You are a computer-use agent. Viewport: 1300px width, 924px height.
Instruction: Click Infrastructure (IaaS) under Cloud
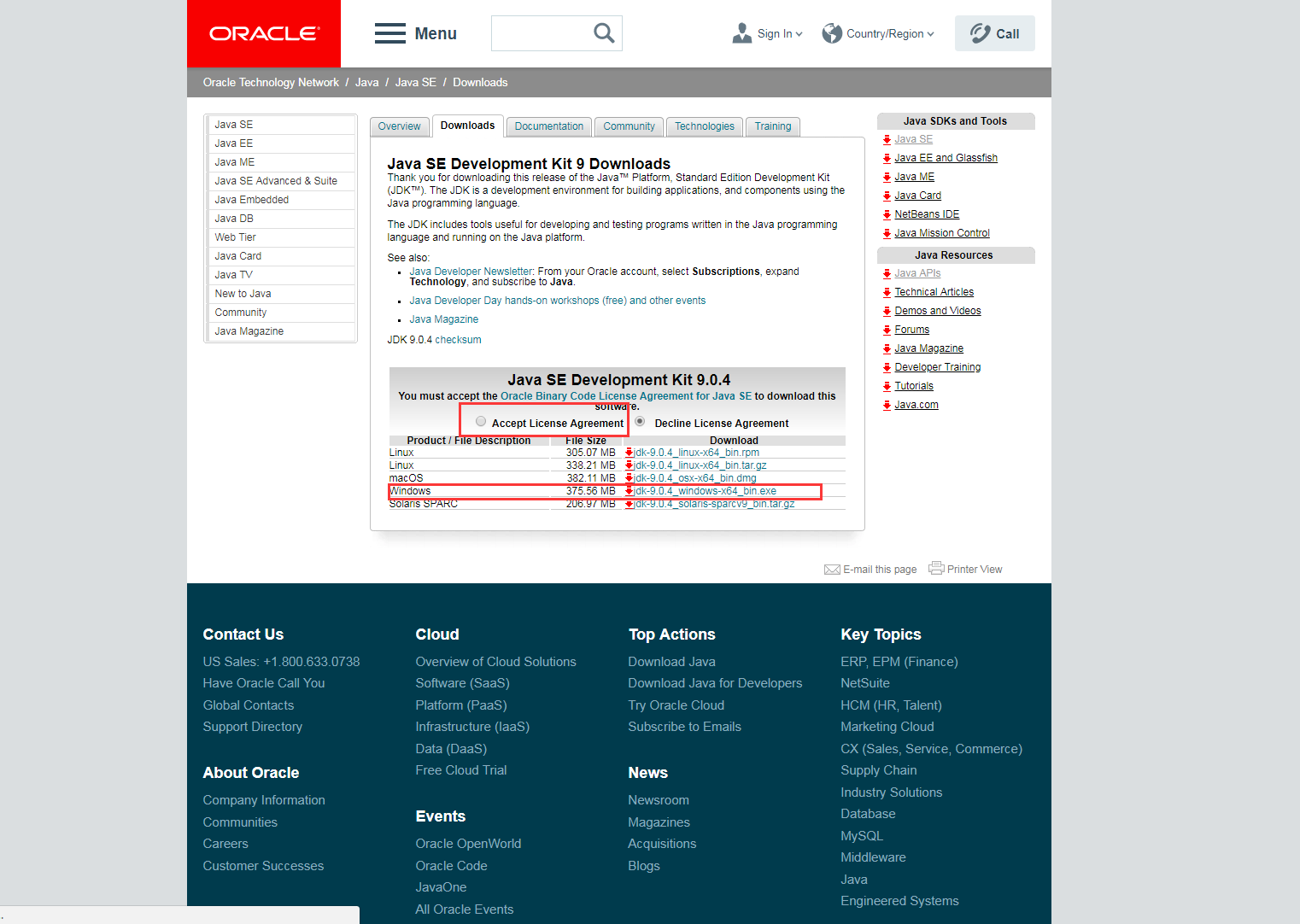(472, 727)
